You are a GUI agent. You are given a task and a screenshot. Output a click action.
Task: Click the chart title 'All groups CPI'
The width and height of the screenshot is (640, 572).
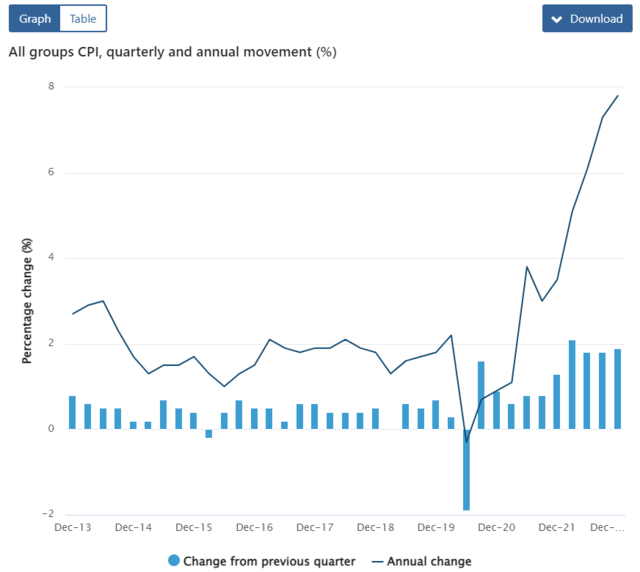[172, 52]
